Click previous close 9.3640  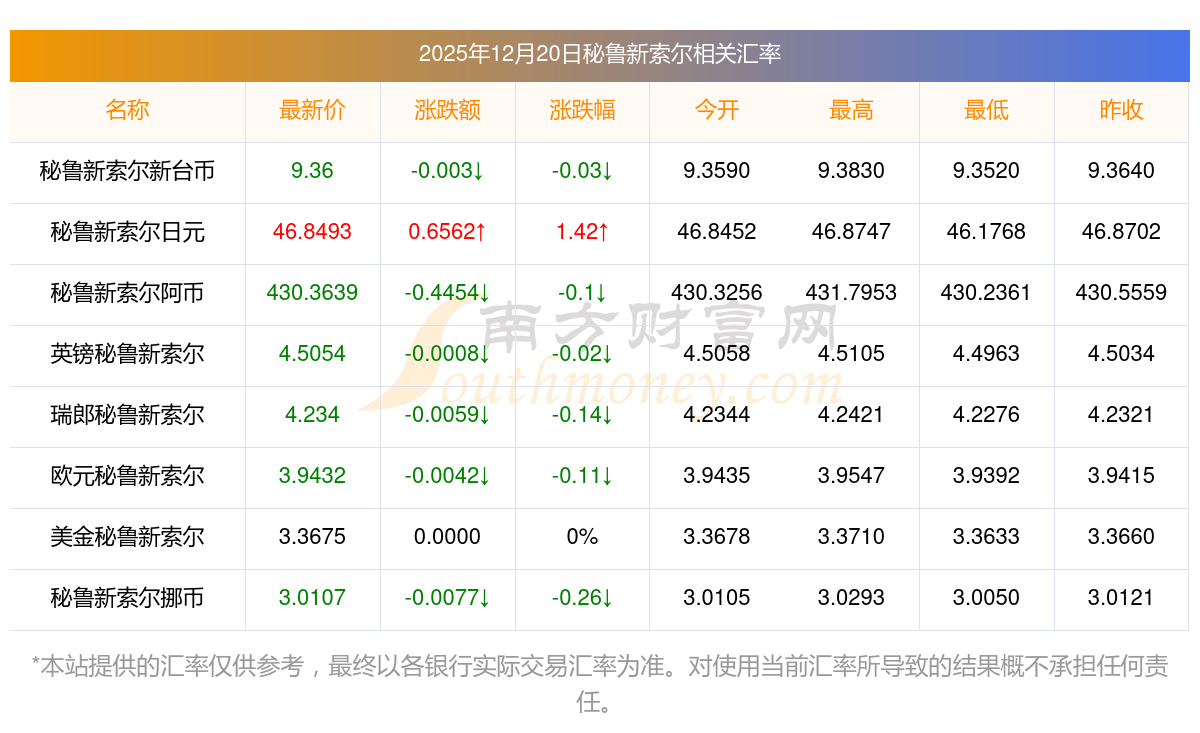point(1121,171)
